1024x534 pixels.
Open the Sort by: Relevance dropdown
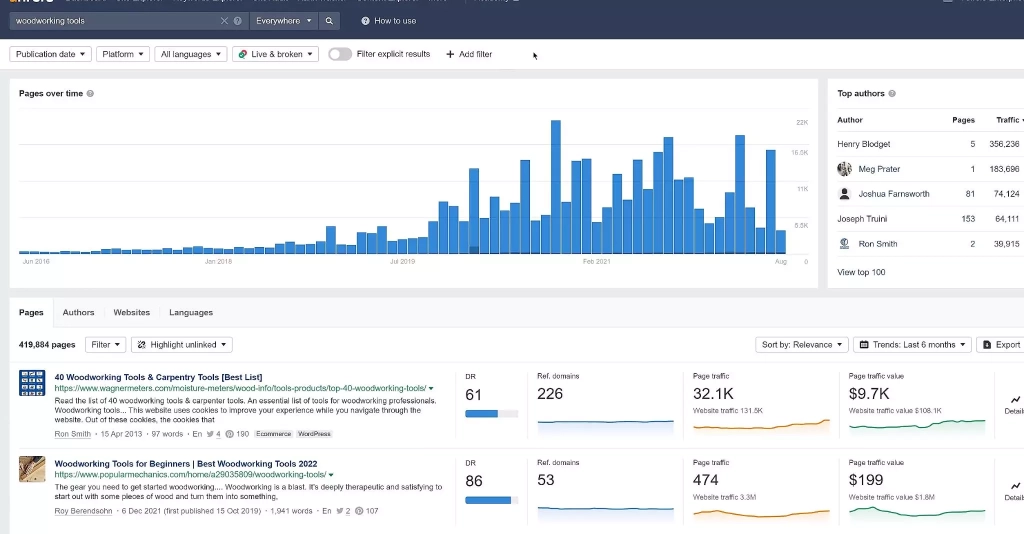click(x=802, y=345)
